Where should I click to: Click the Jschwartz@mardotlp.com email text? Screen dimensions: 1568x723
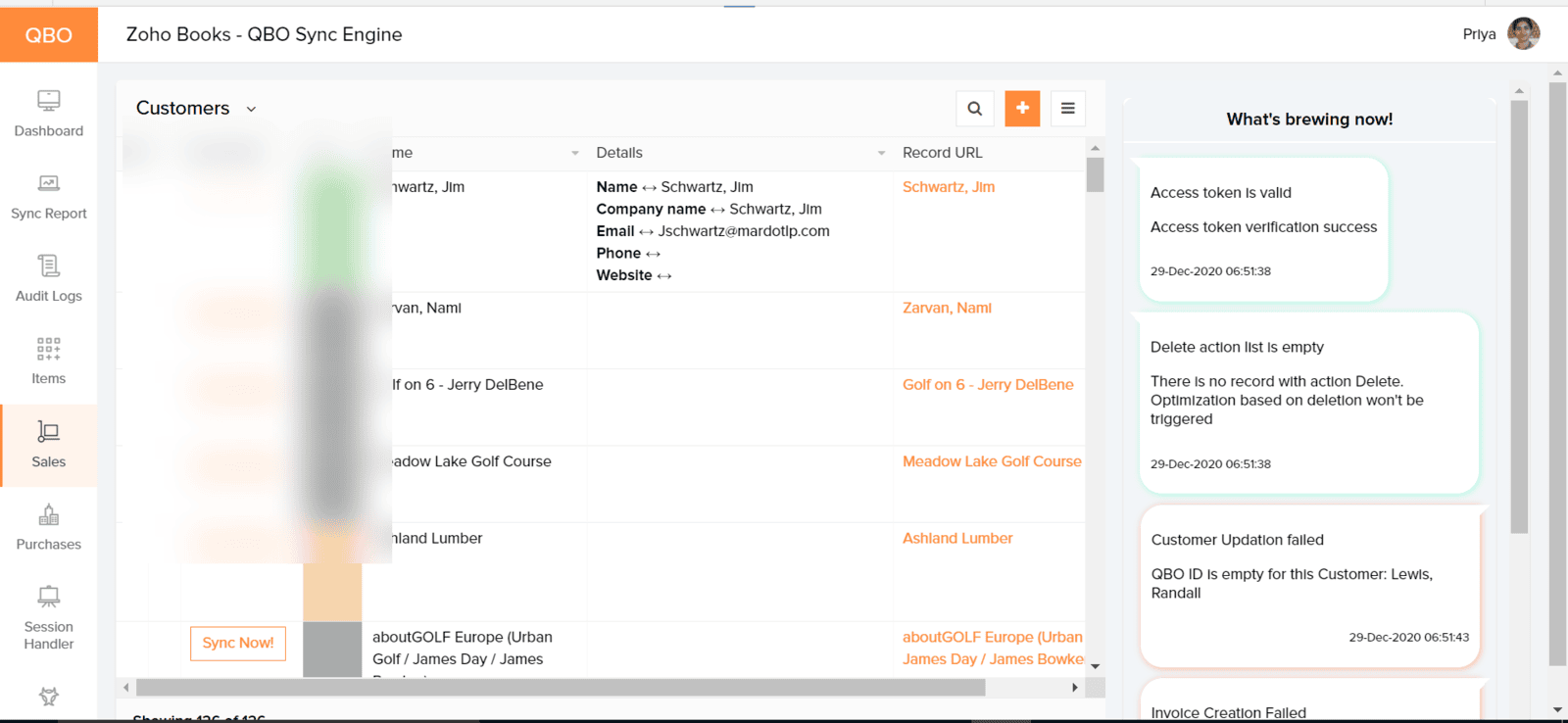(744, 231)
